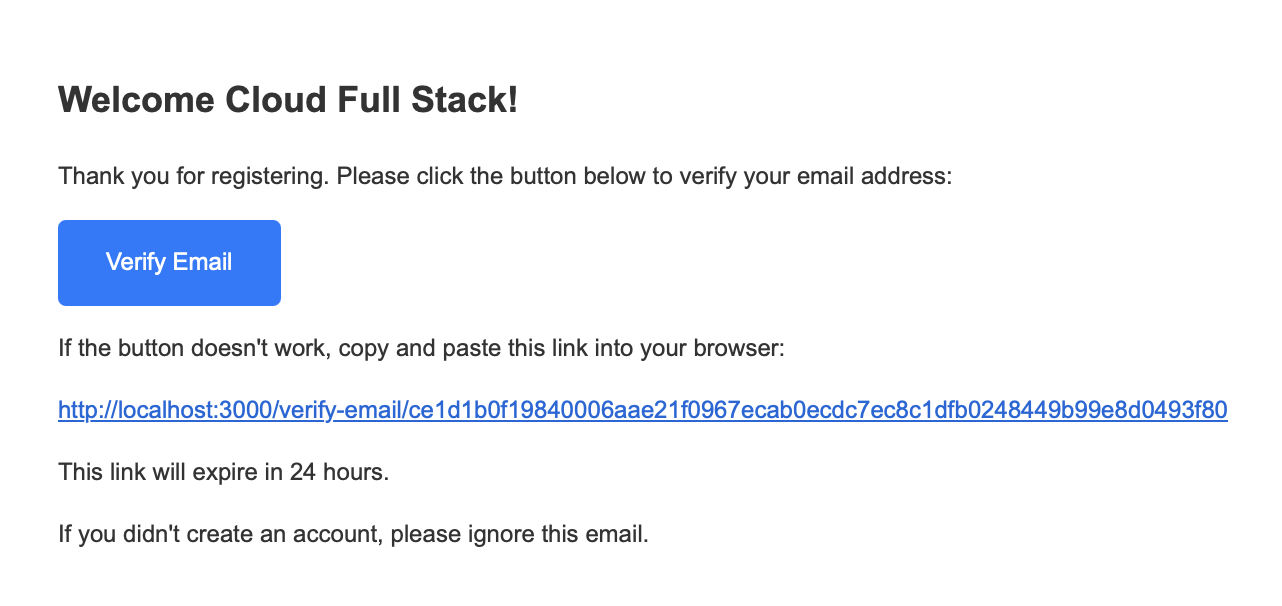Click the "Welcome Cloud Full Stack!" heading
This screenshot has width=1282, height=606.
coord(288,100)
